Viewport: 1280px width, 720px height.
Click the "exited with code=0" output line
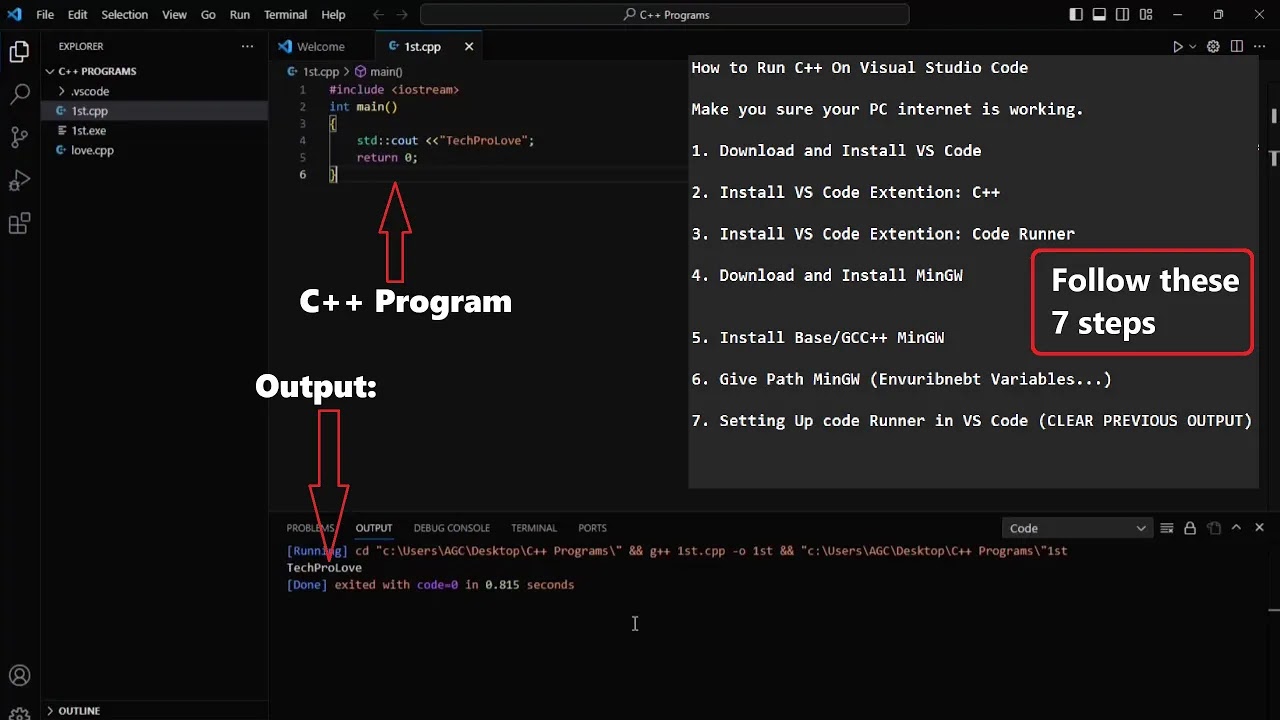[x=430, y=585]
